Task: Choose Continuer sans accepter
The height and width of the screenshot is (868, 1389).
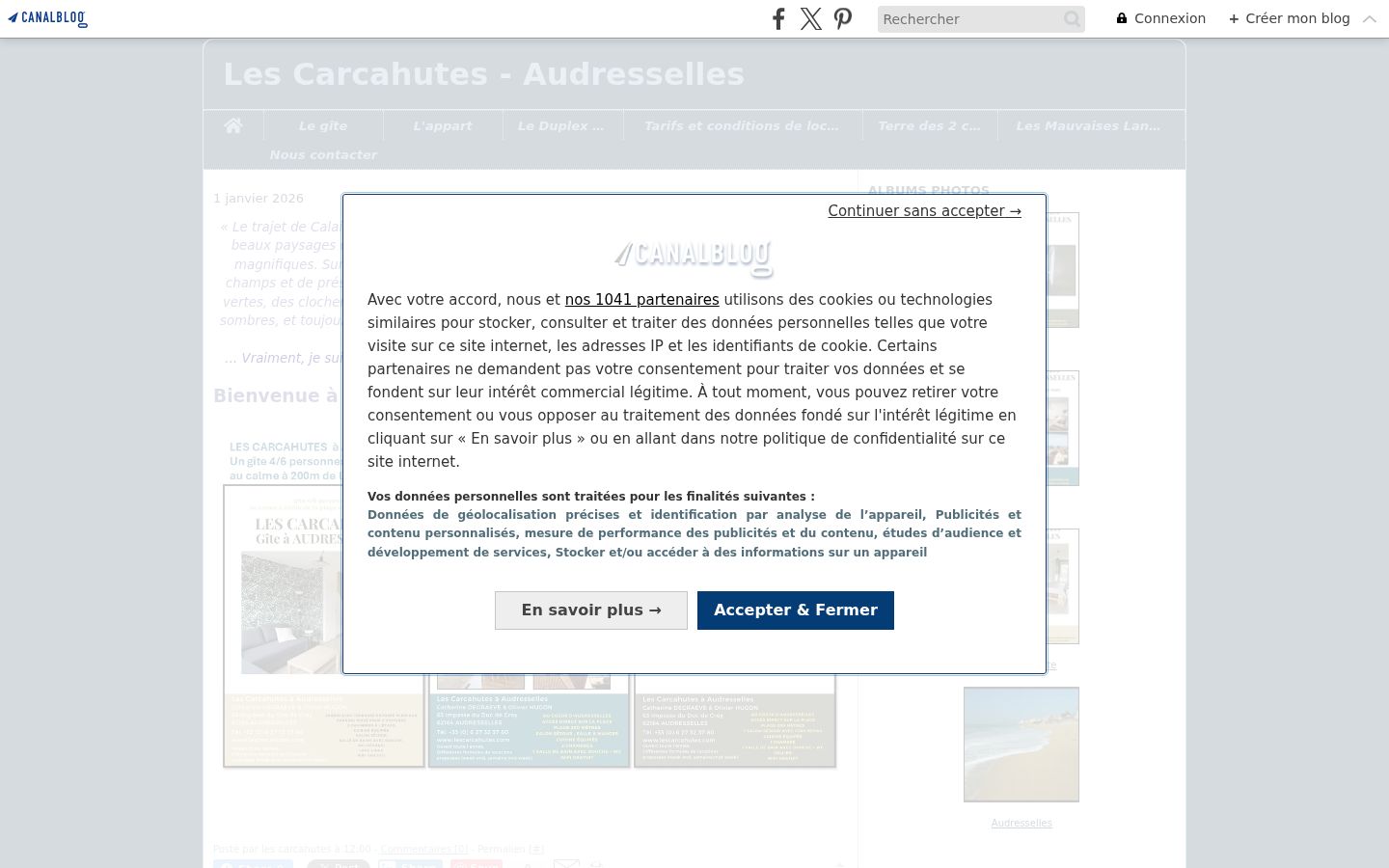Action: tap(924, 211)
